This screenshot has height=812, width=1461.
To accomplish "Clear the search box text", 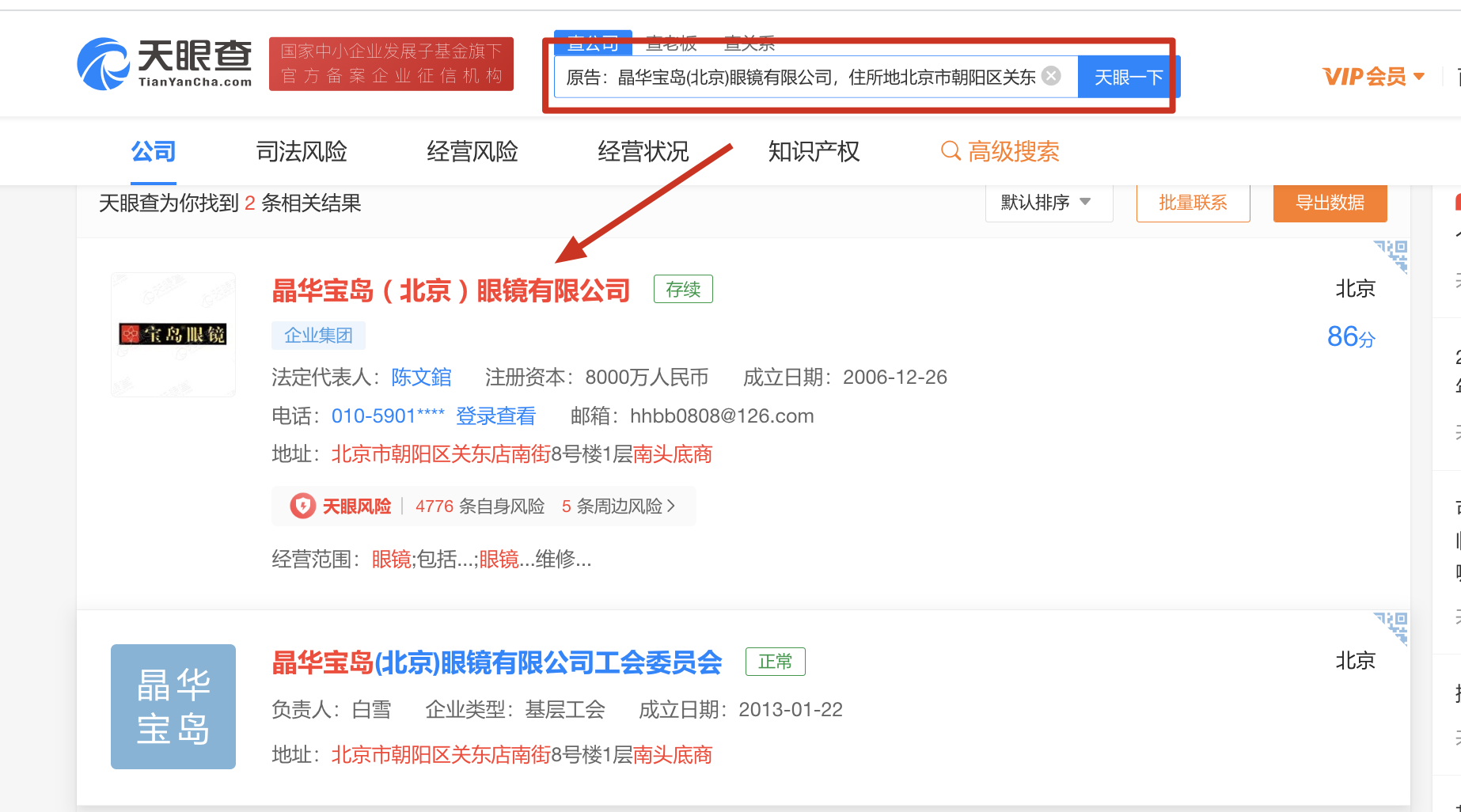I will click(x=1051, y=76).
